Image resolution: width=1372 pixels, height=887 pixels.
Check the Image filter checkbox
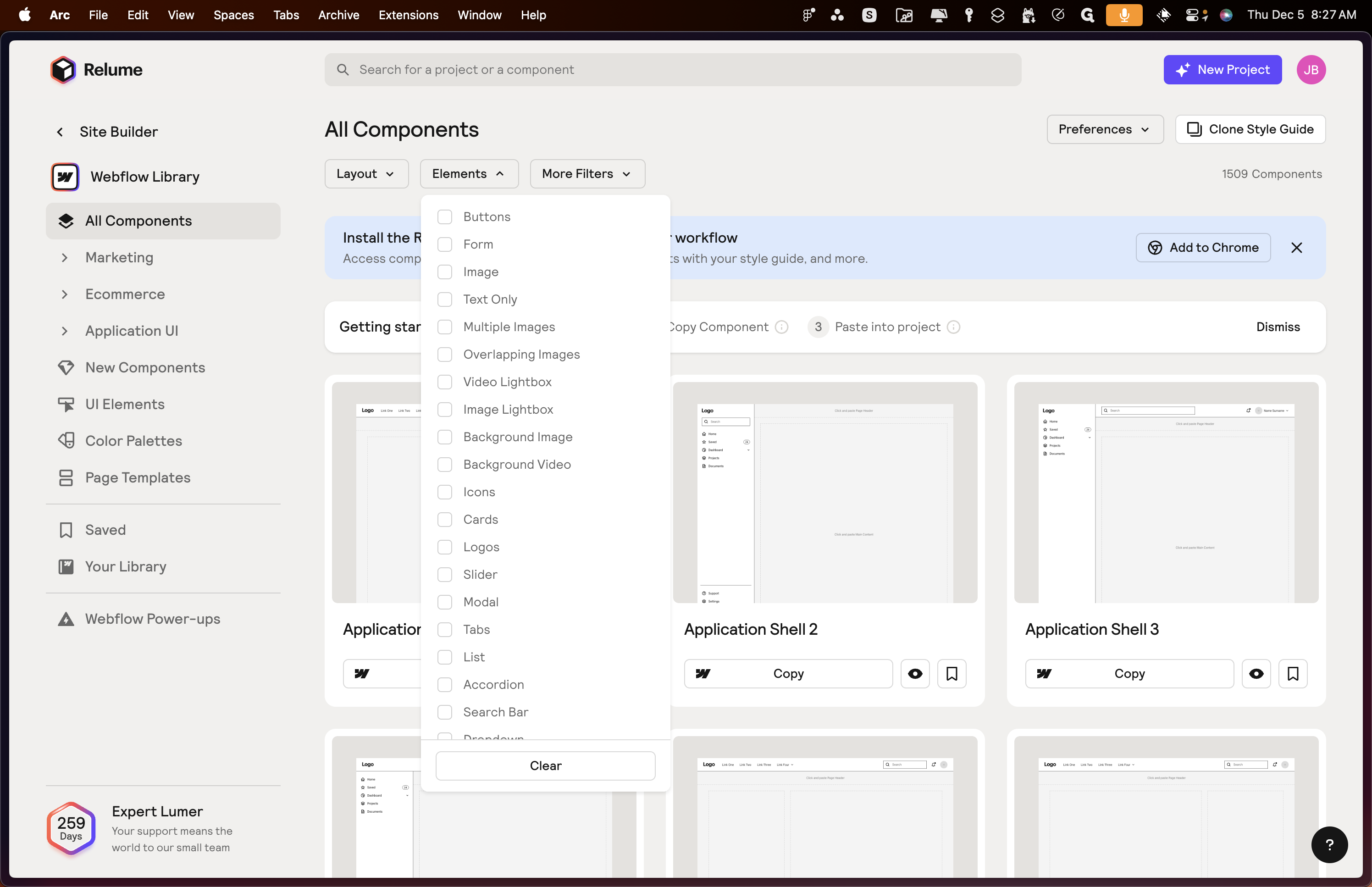(444, 272)
